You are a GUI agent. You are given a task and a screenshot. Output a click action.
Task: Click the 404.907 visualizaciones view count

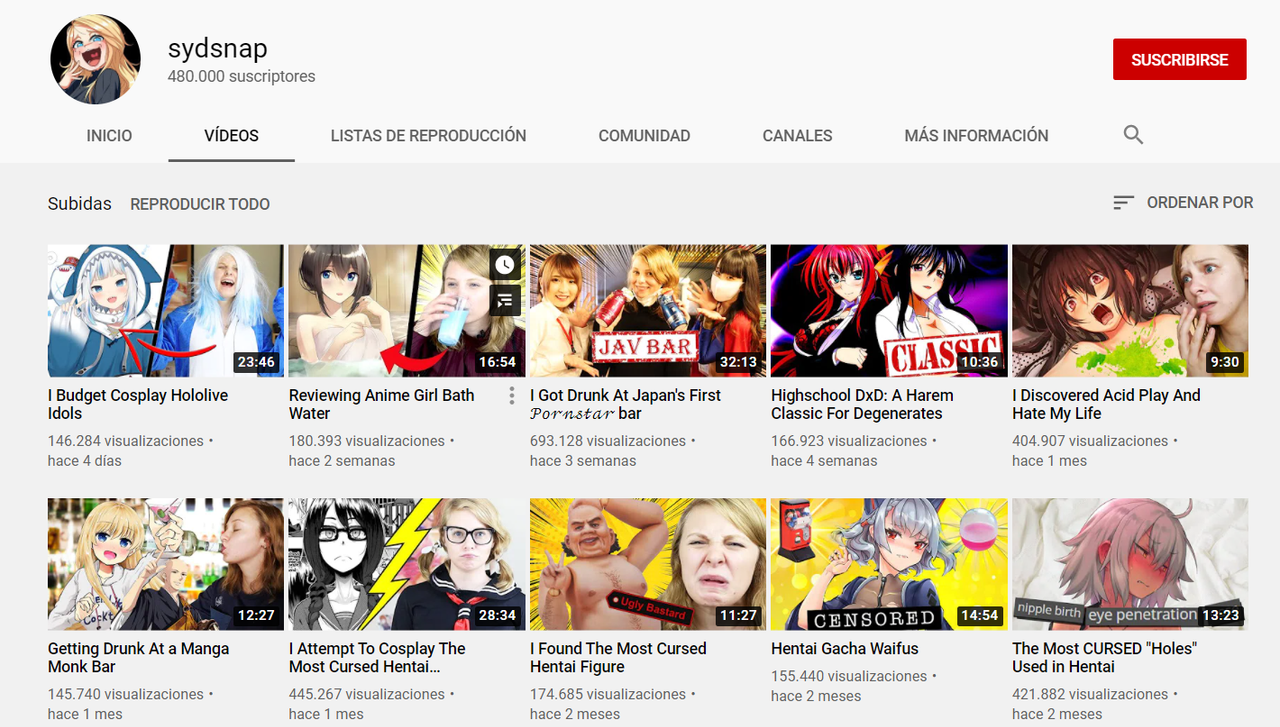tap(1090, 441)
